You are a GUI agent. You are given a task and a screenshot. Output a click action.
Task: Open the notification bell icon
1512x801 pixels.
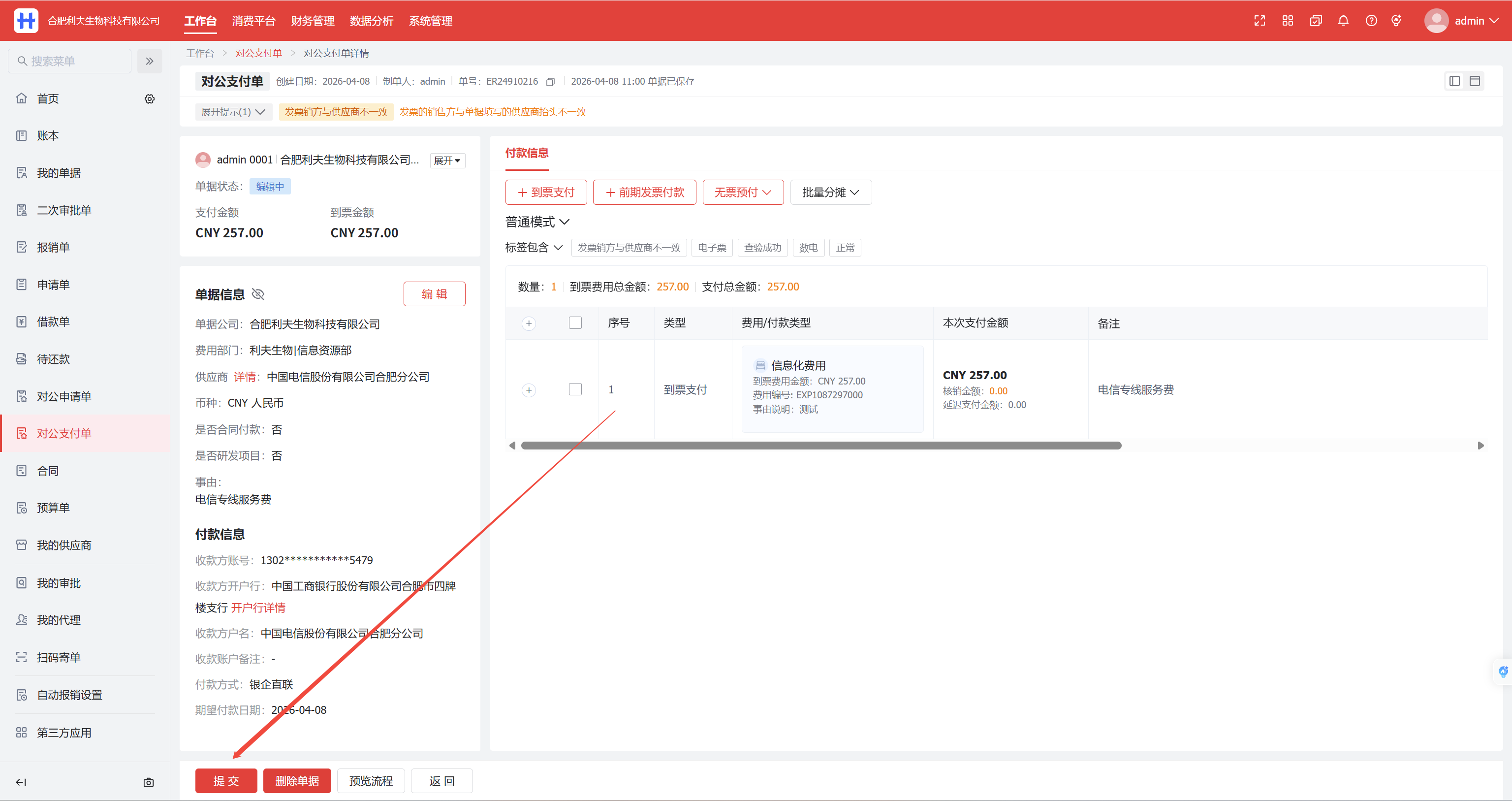pos(1343,21)
